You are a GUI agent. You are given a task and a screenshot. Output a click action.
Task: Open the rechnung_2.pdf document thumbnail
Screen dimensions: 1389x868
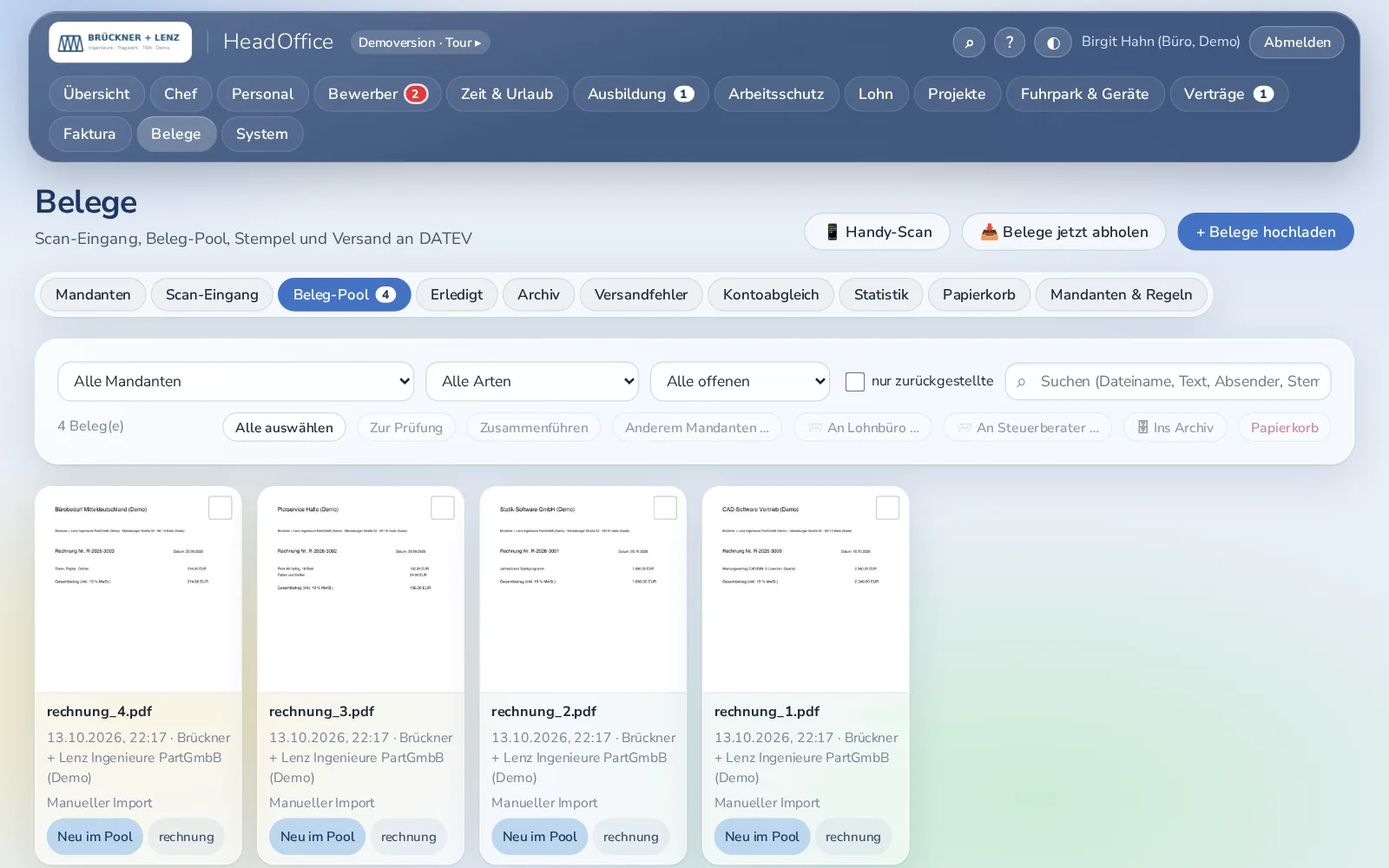coord(583,589)
